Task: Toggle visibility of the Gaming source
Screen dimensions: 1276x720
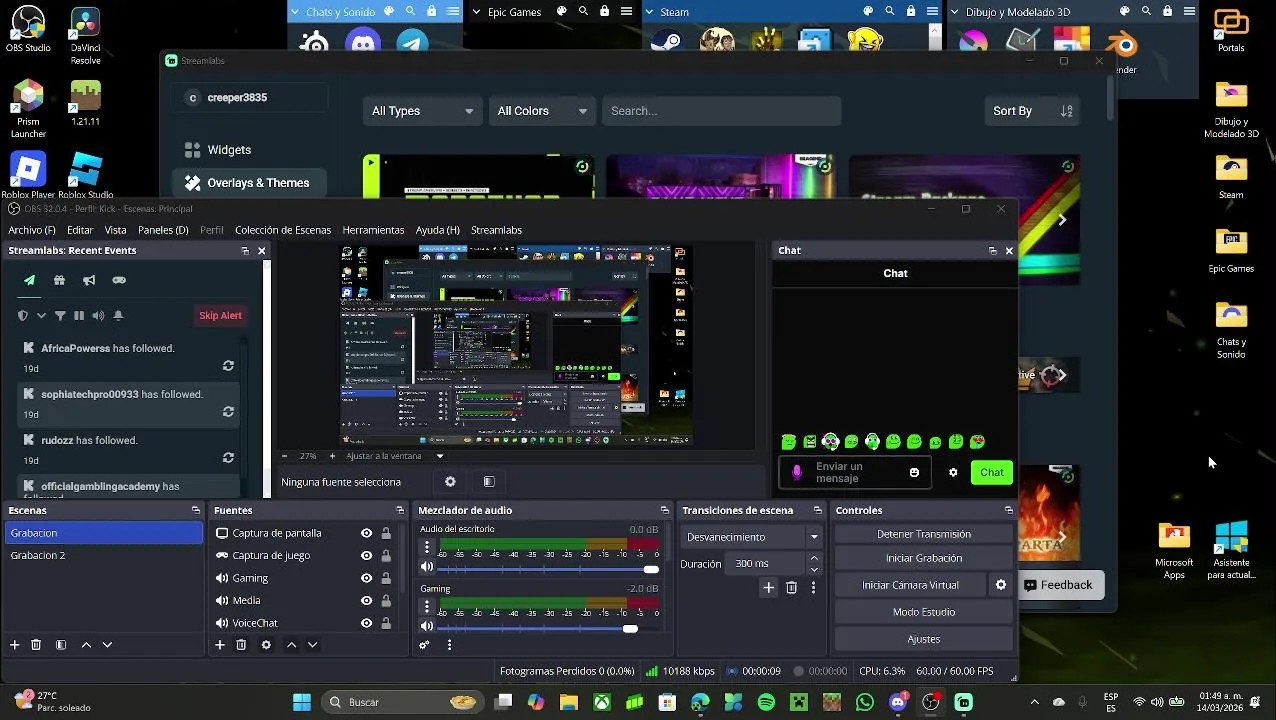Action: point(367,578)
